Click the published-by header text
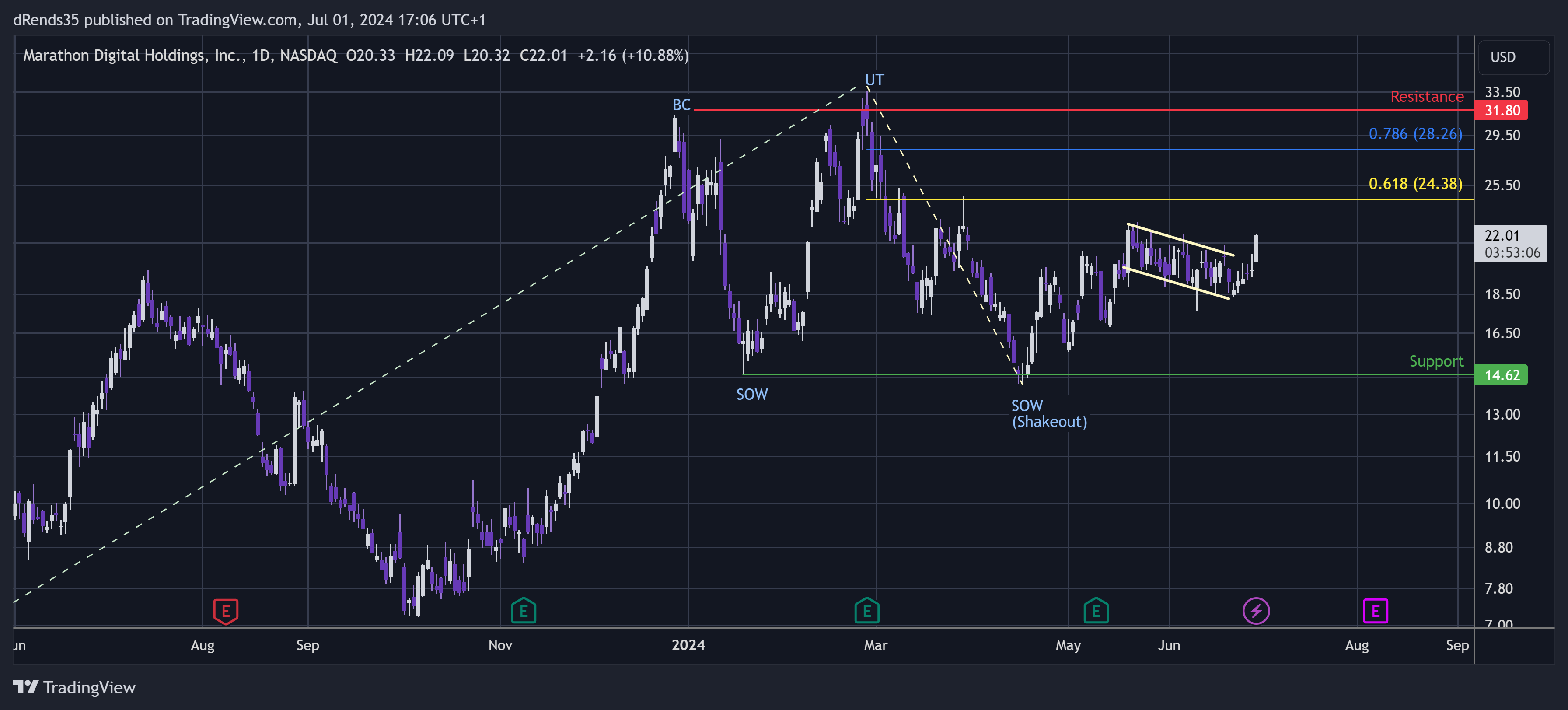Screen dimensions: 1568x710 (x=249, y=20)
